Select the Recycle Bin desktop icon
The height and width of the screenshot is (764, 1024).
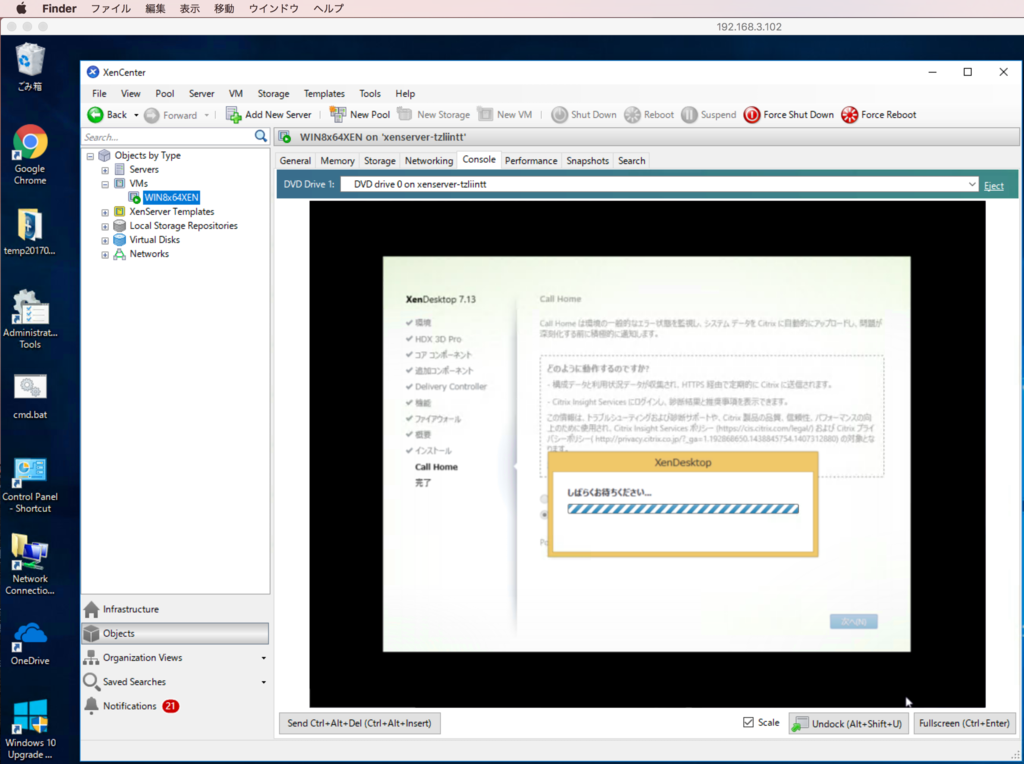coord(30,67)
